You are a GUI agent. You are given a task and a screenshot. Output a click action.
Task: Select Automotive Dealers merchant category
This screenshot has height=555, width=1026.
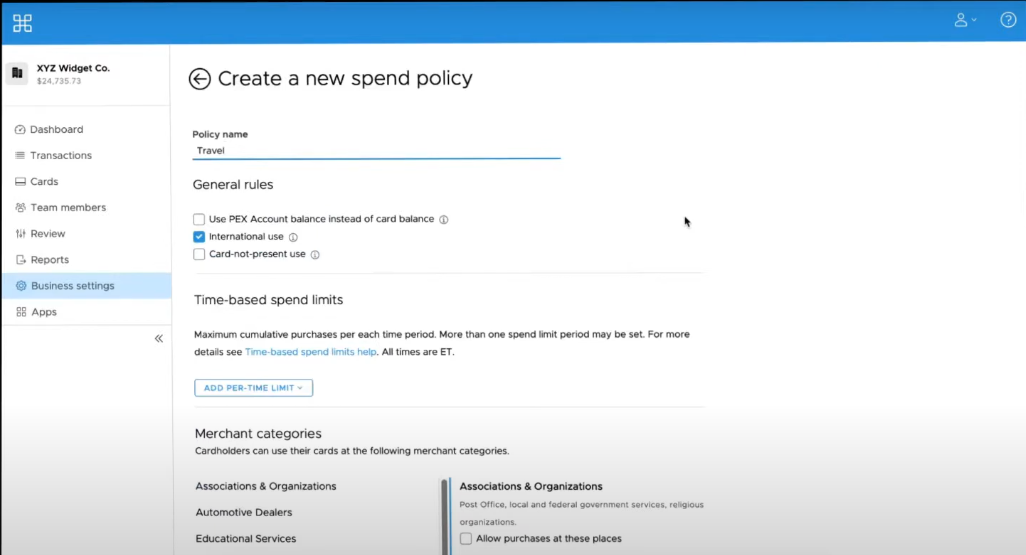click(x=244, y=512)
